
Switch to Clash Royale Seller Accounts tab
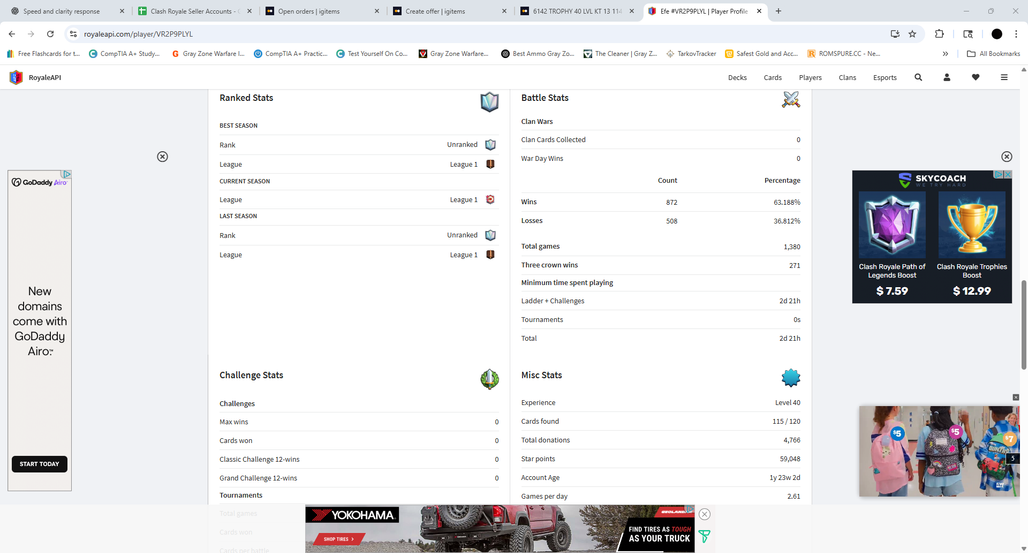[195, 11]
